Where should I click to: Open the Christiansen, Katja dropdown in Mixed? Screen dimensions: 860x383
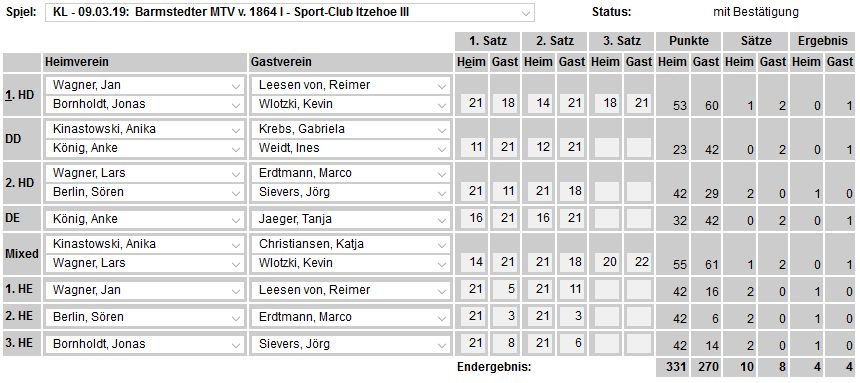[350, 244]
